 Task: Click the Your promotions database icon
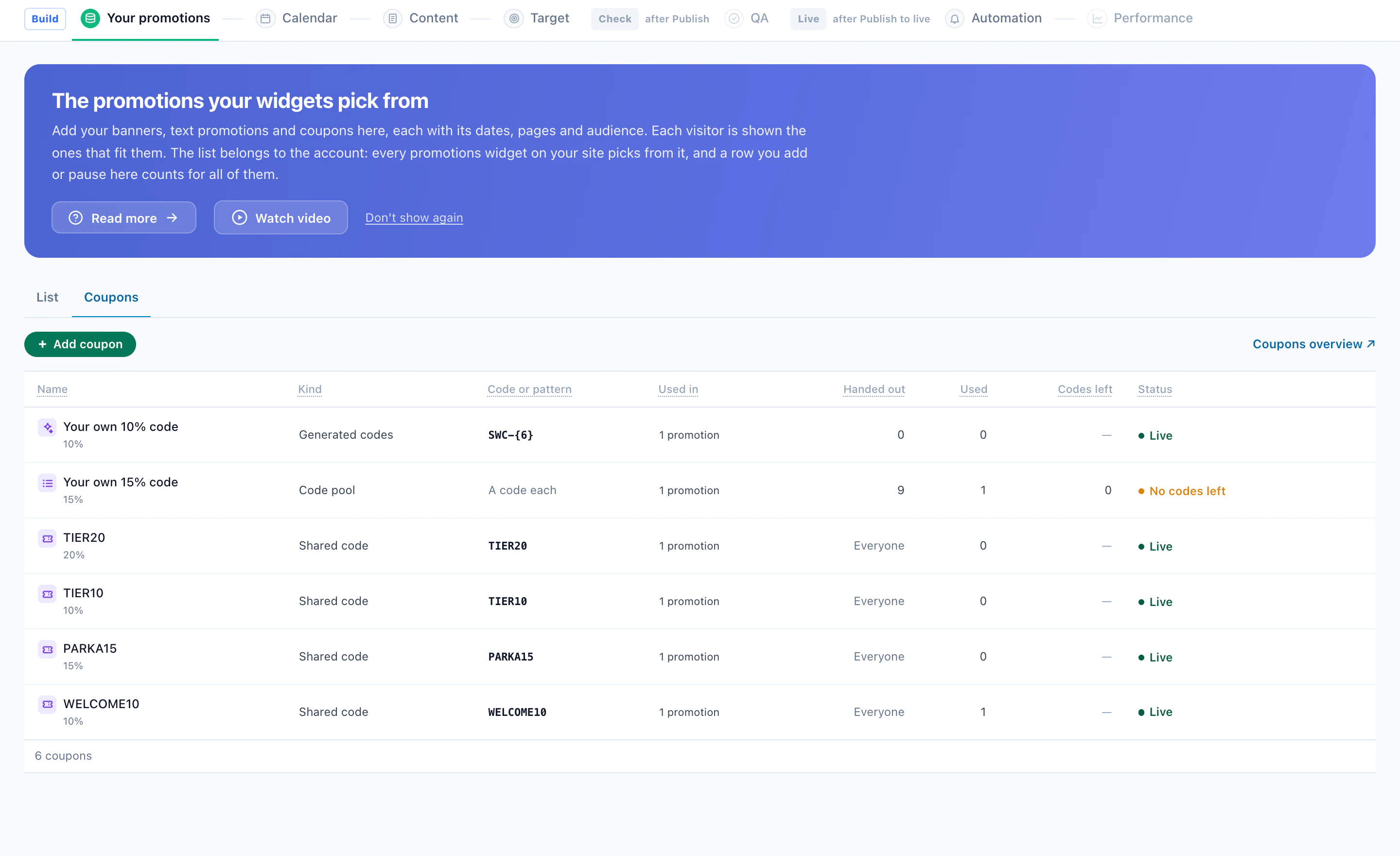click(x=90, y=18)
